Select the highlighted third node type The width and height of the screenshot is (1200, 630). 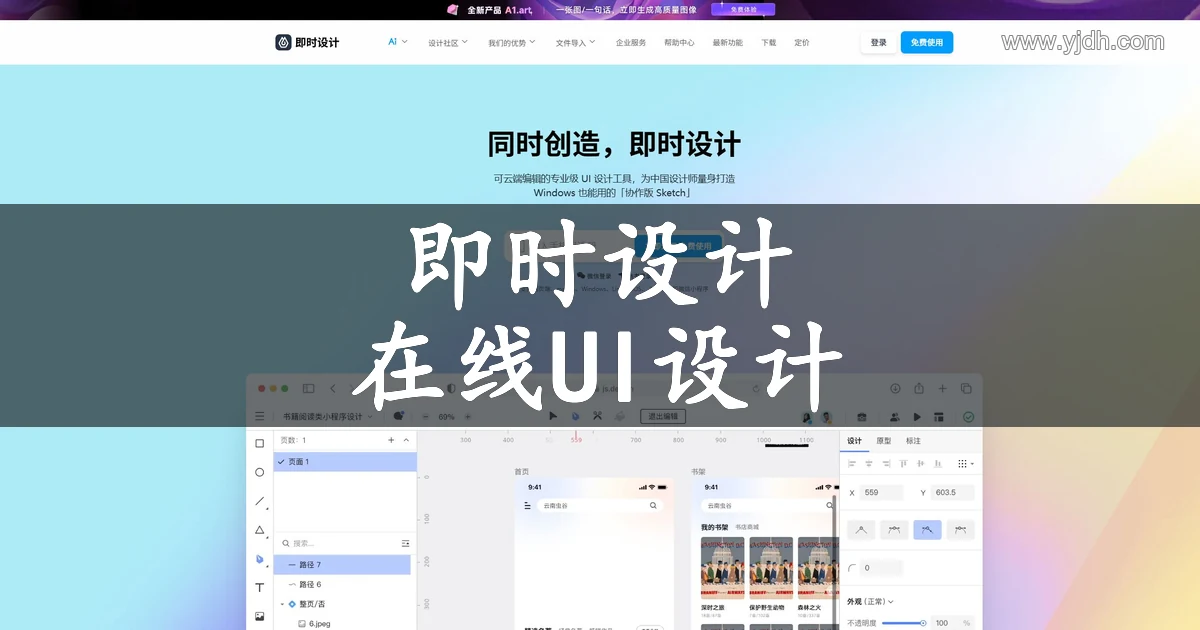[x=927, y=530]
